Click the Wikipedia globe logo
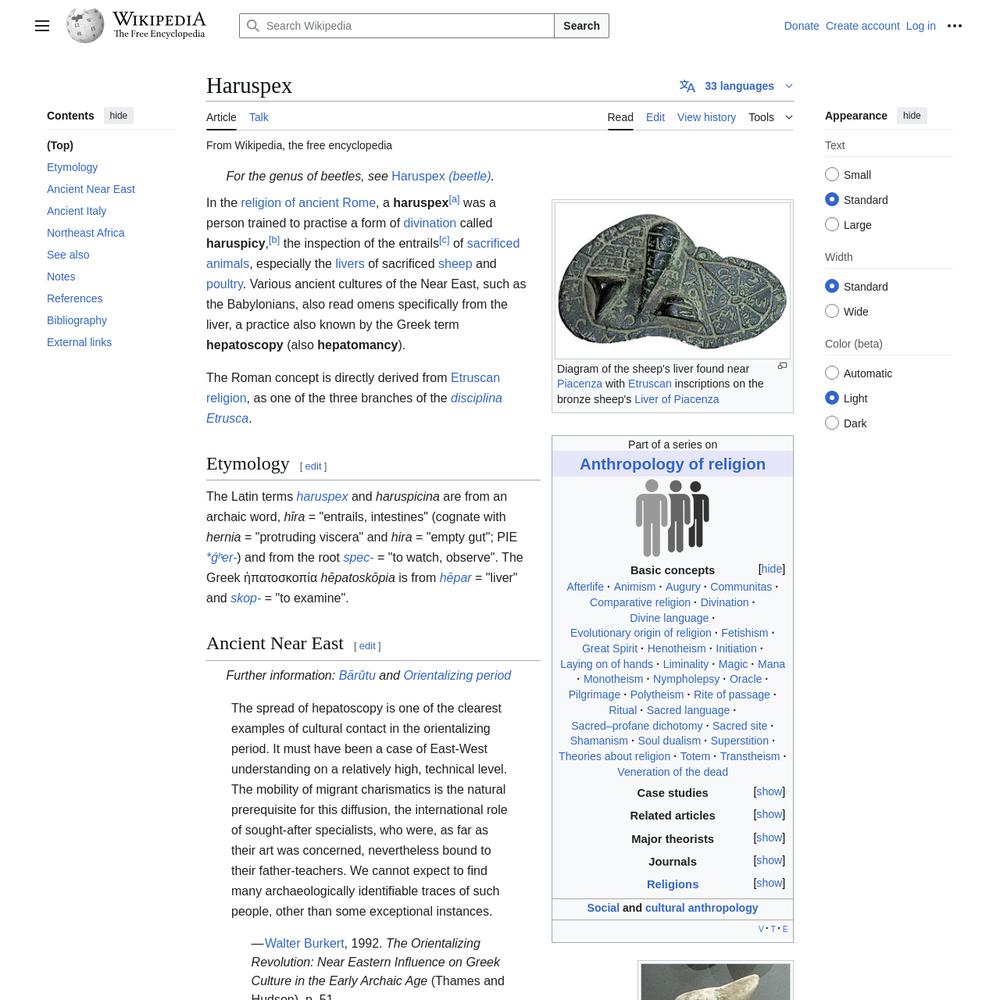 85,26
